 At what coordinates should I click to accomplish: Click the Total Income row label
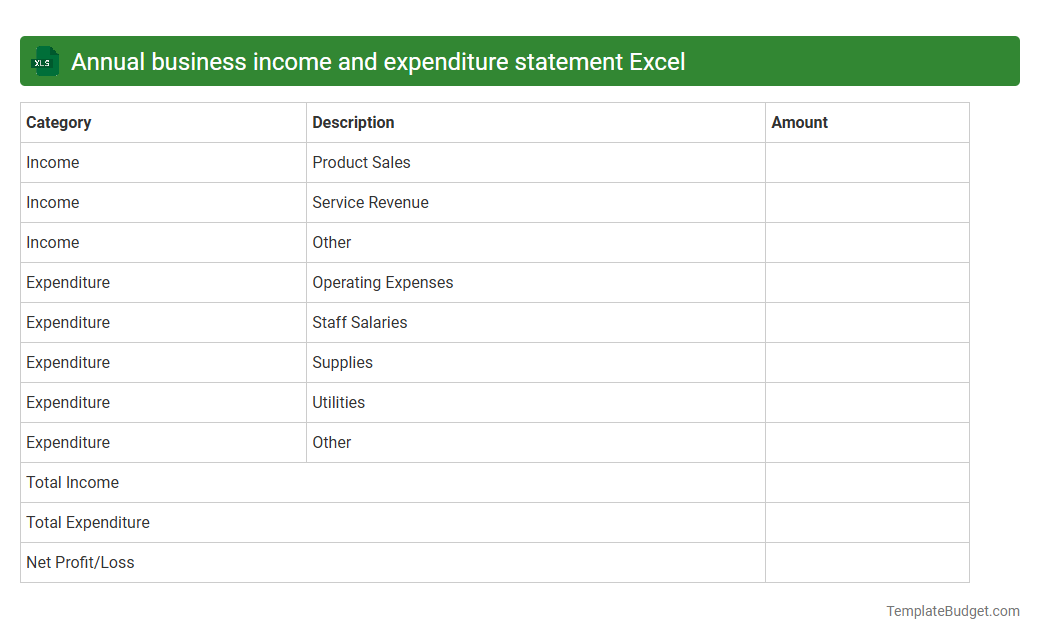[x=72, y=482]
